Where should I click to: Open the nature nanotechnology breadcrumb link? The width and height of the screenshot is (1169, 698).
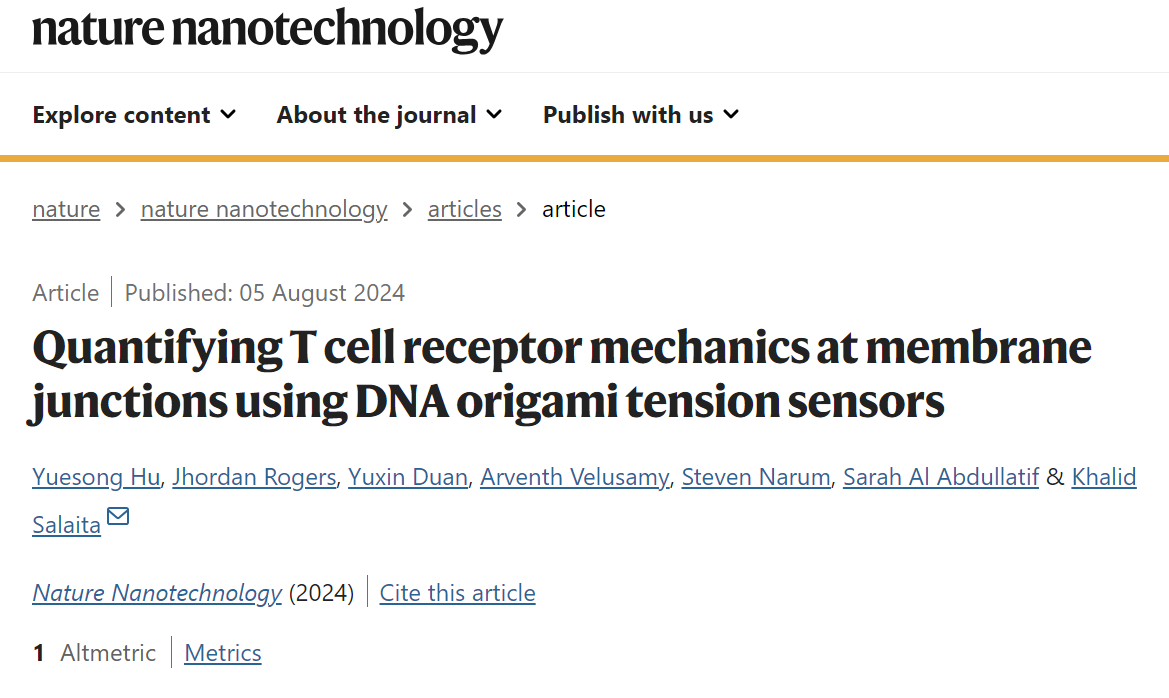(264, 210)
